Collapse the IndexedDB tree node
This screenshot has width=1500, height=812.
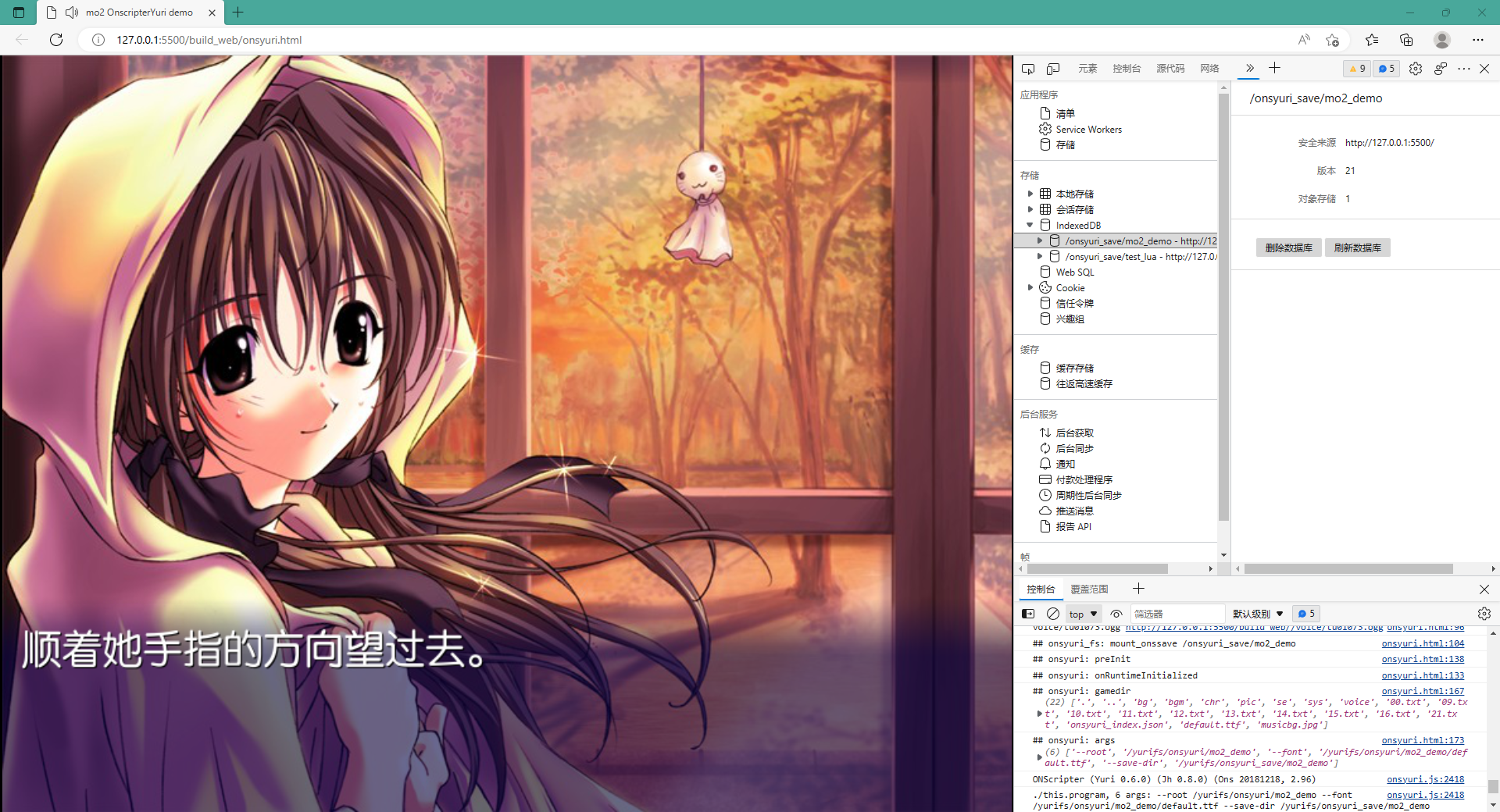(1030, 225)
